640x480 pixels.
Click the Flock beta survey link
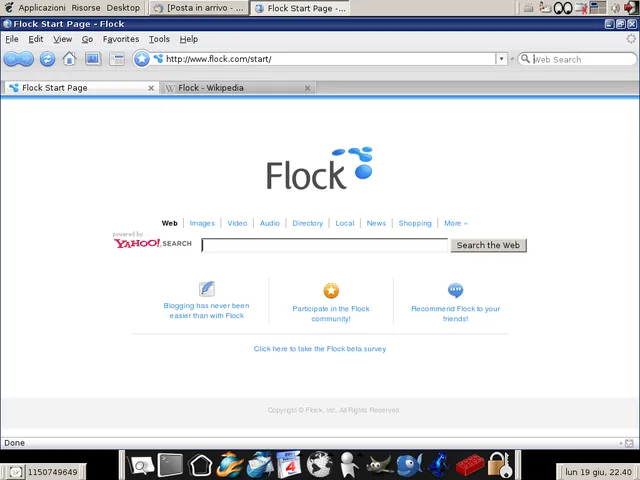[x=320, y=349]
